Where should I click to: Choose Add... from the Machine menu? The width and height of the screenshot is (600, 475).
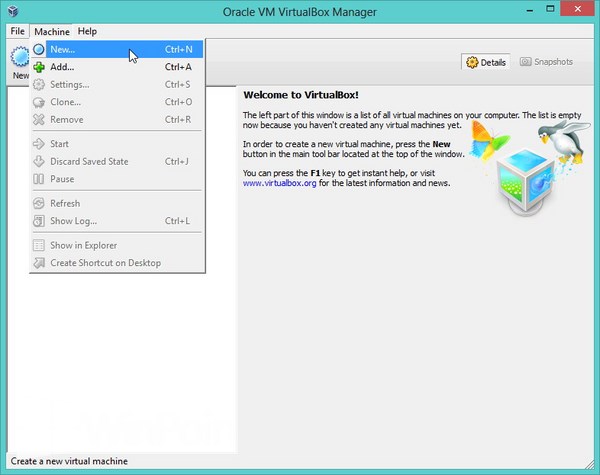coord(117,67)
